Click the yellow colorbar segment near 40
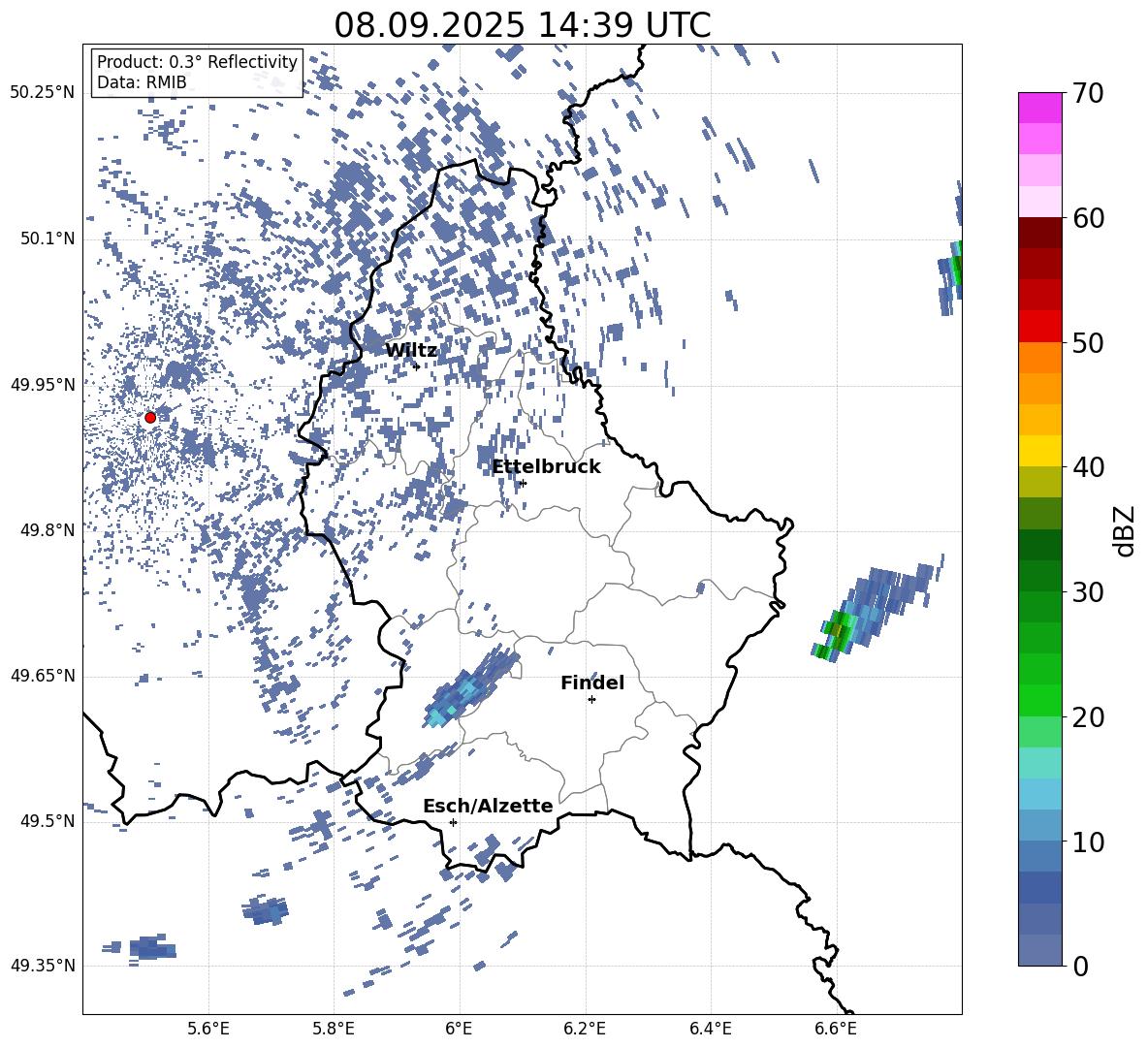Screen dimensions: 1148x1048 [1040, 451]
